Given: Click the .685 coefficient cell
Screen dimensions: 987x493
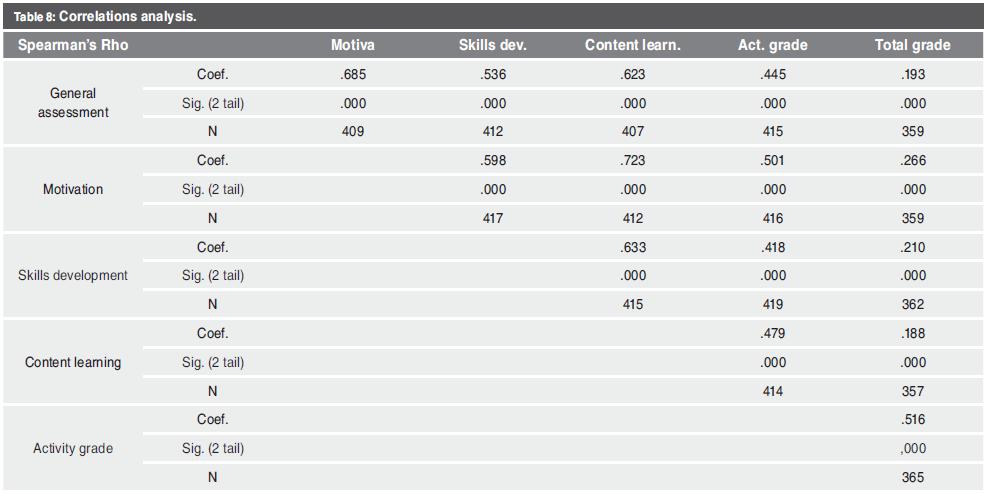Looking at the screenshot, I should (352, 74).
